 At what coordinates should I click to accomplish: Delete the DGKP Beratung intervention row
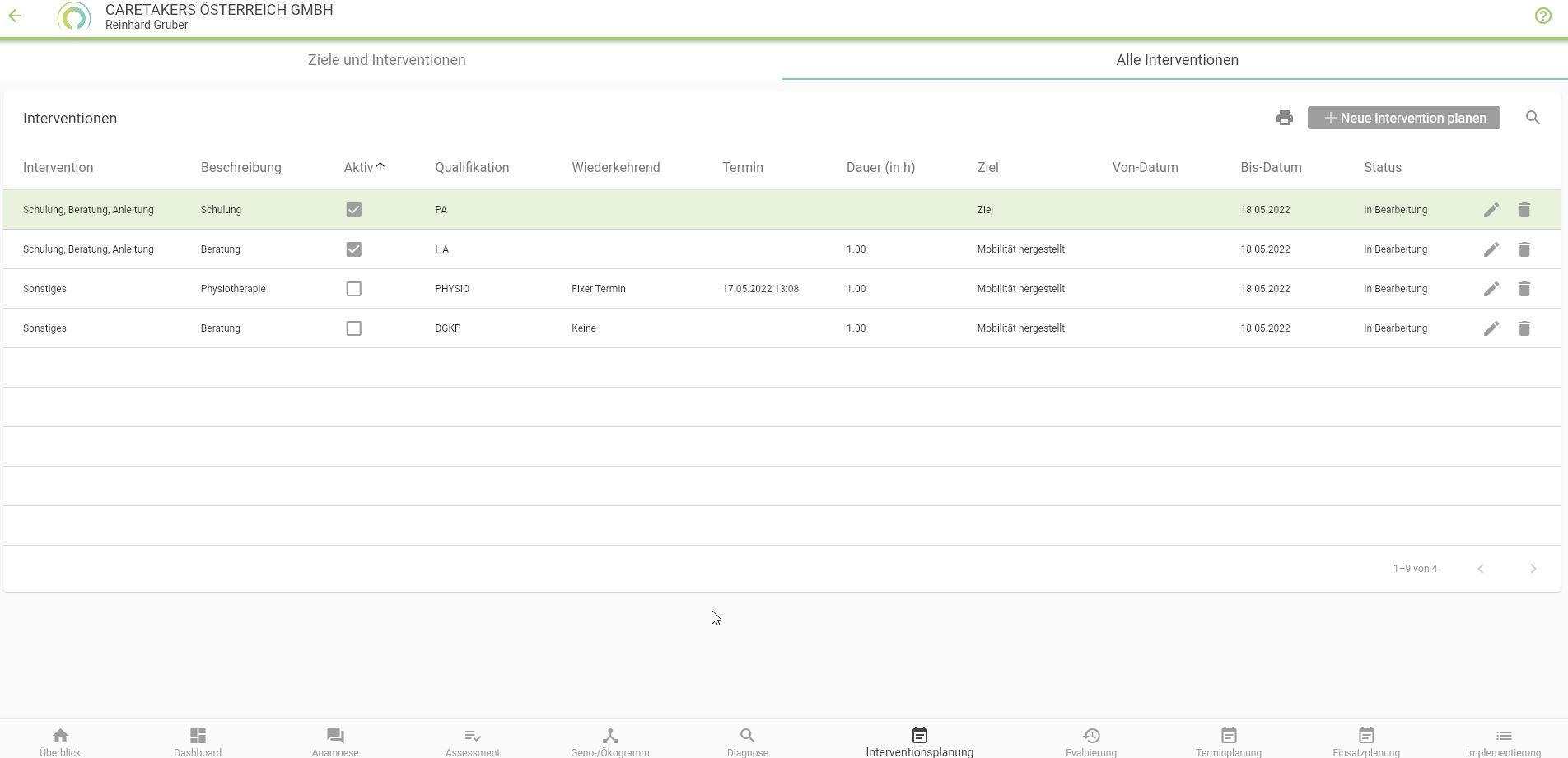[1524, 328]
